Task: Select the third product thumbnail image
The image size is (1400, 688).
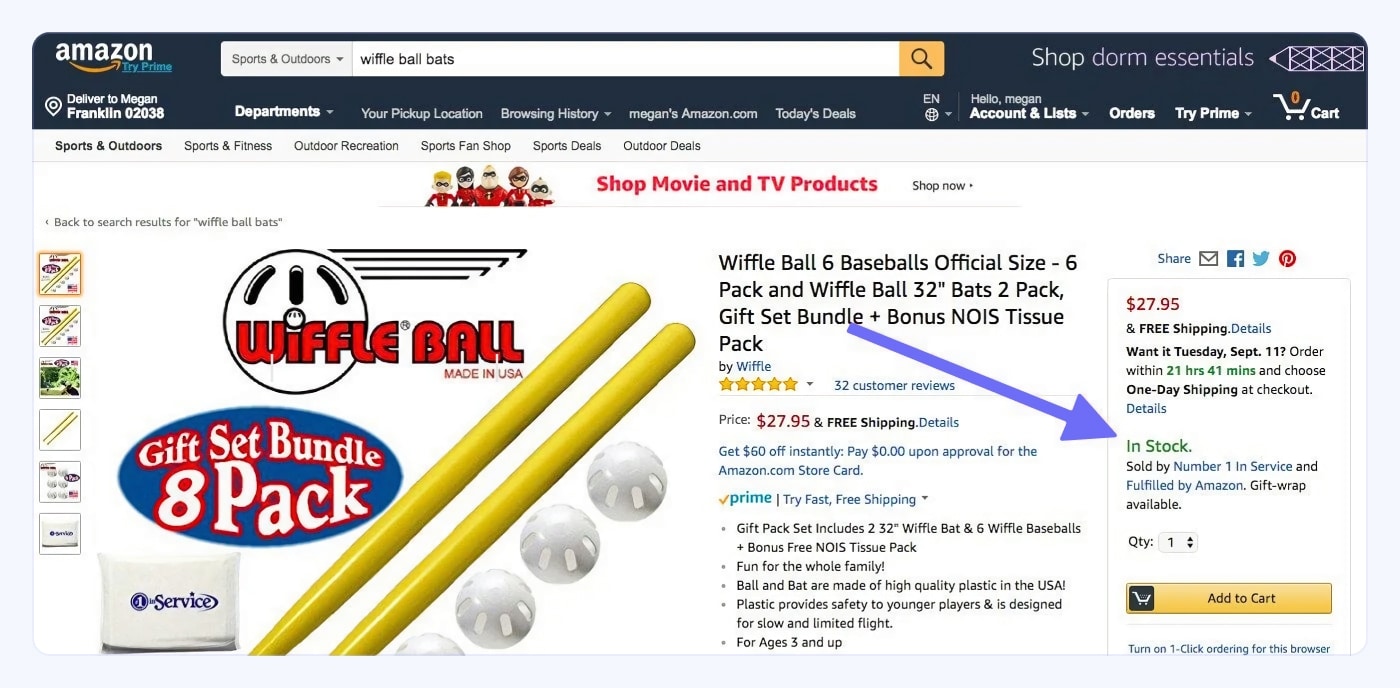Action: pyautogui.click(x=60, y=378)
